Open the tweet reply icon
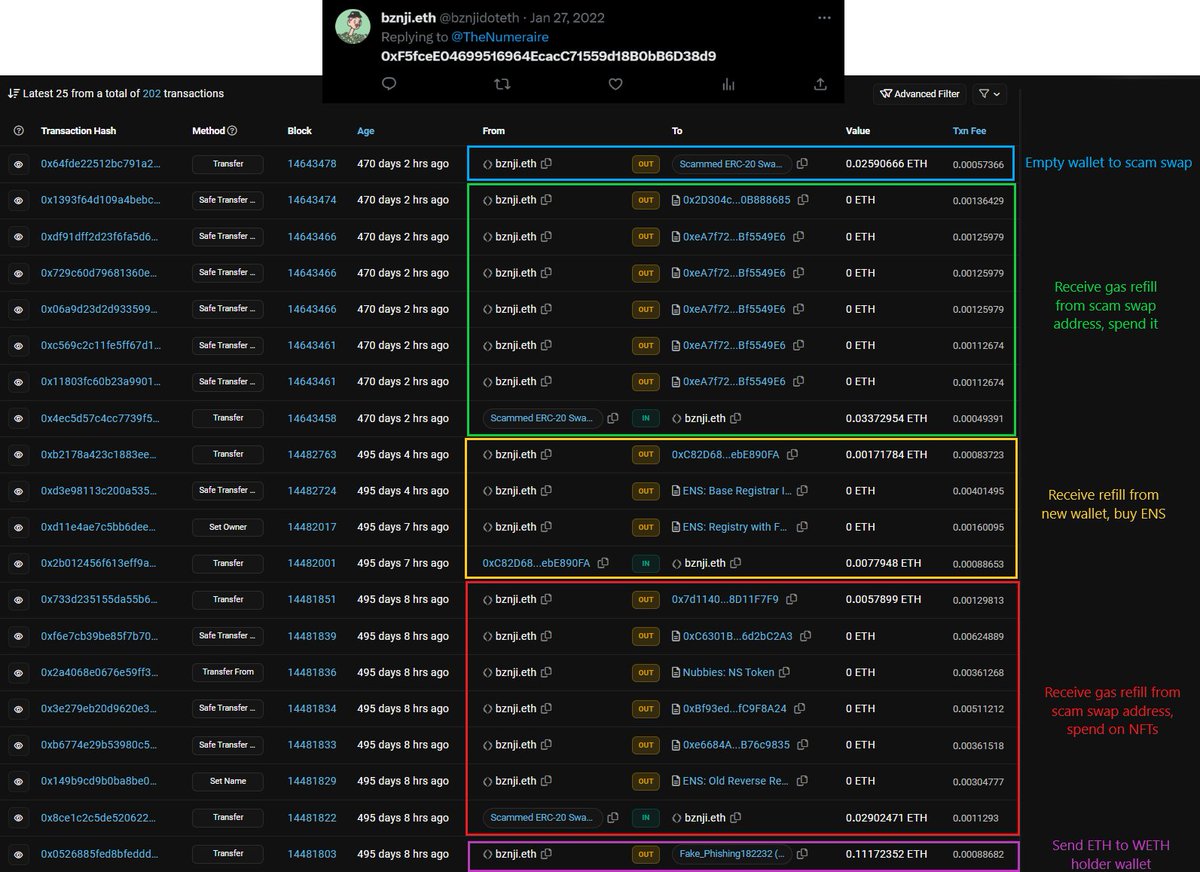The image size is (1200, 872). [x=390, y=85]
